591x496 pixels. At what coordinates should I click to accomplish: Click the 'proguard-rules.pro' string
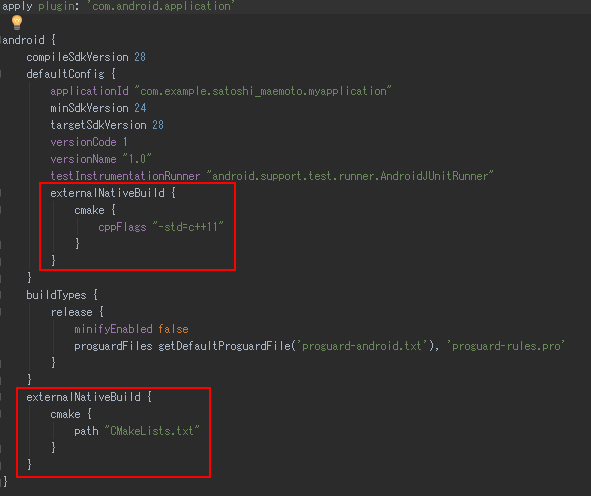tap(506, 346)
